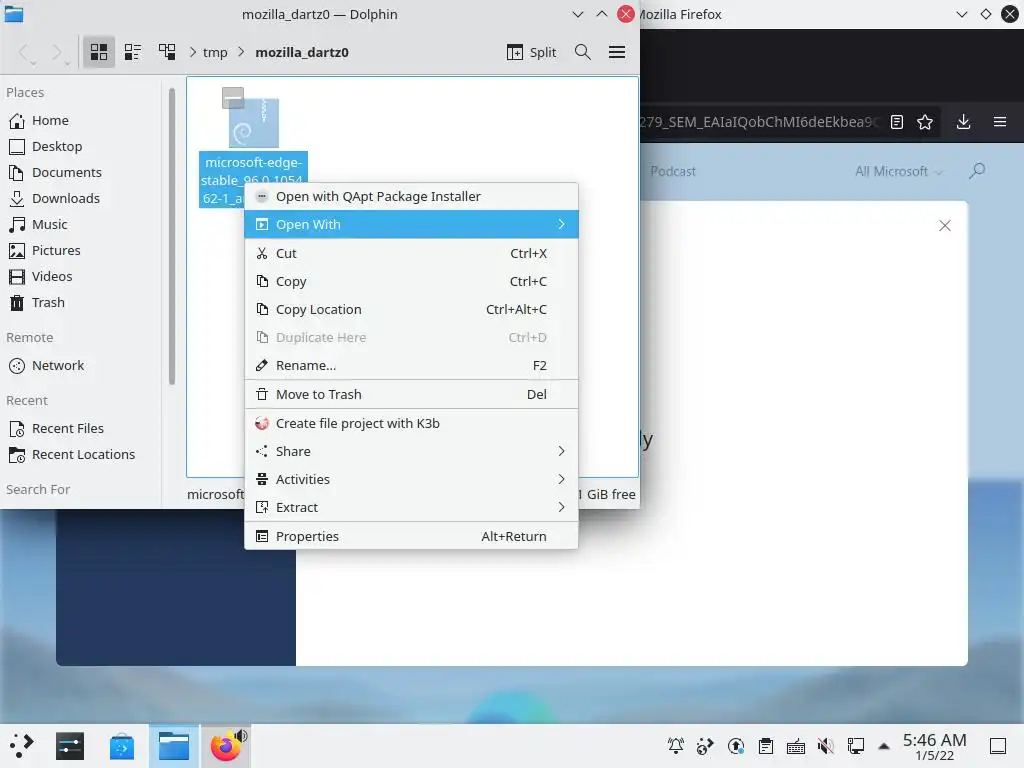Bookmark page with Firefox star icon

coord(925,122)
